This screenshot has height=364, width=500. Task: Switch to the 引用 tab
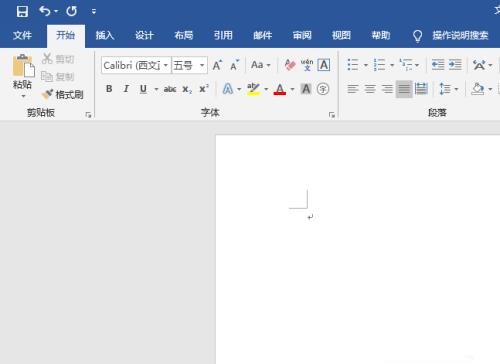coord(223,35)
